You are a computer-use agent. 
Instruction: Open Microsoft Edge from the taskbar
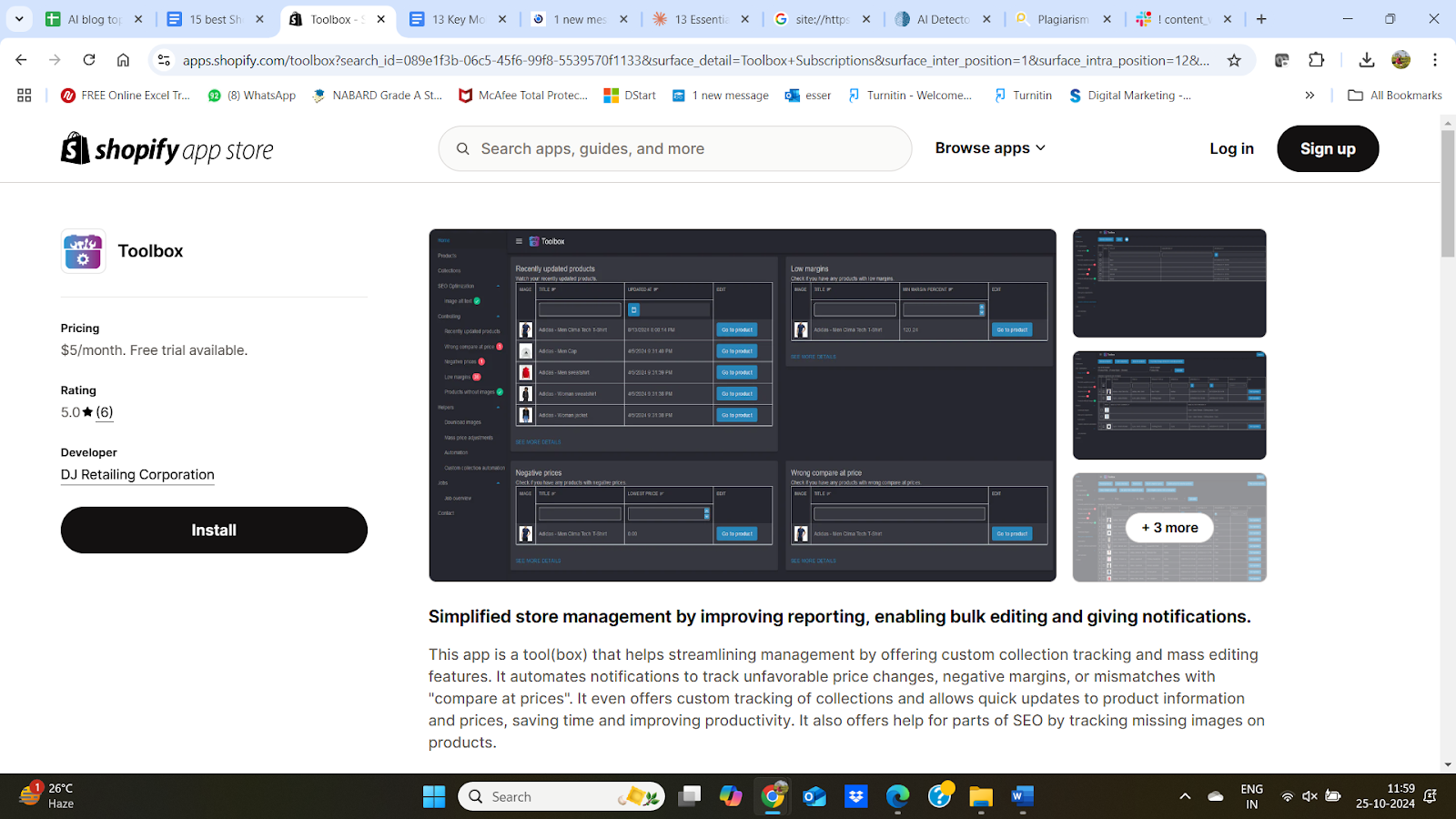click(898, 797)
